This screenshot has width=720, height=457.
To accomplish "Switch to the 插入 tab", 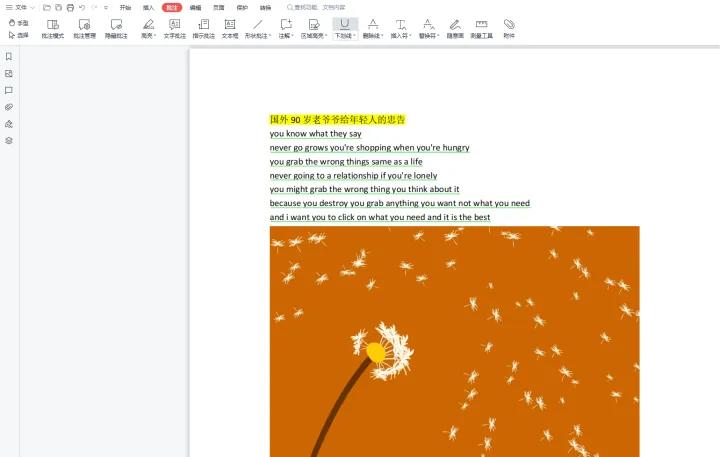I will [x=148, y=7].
